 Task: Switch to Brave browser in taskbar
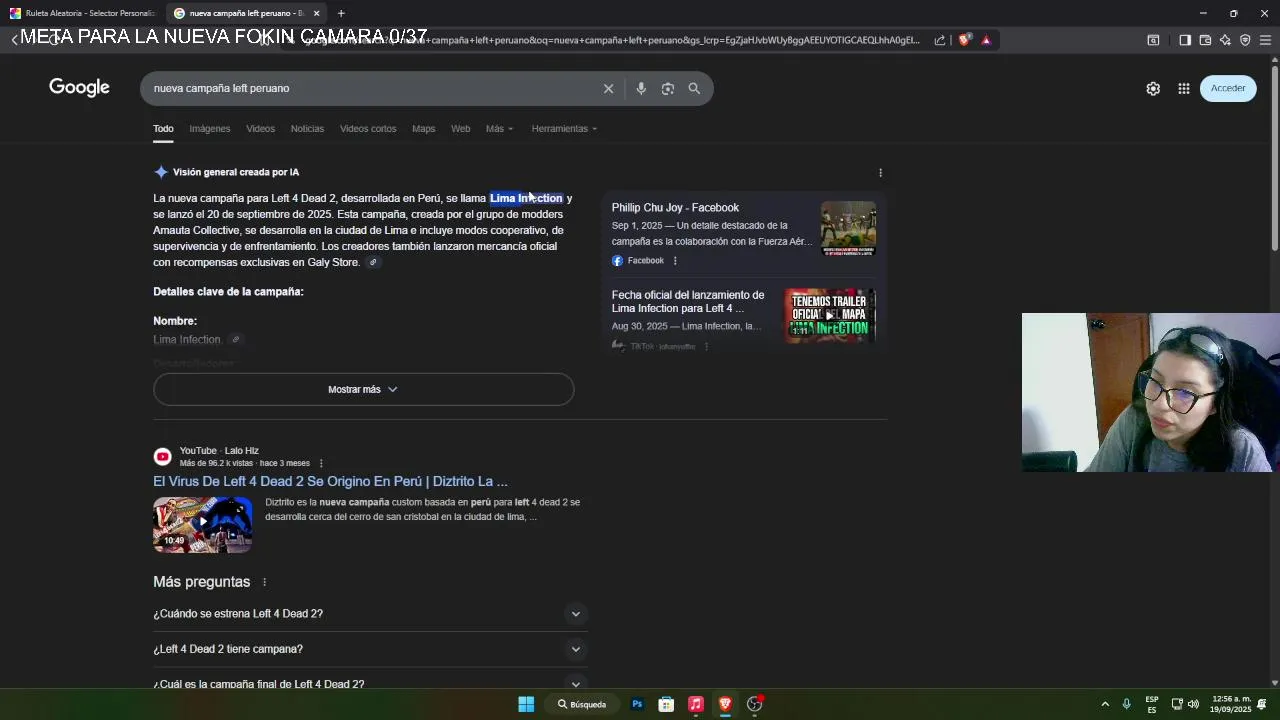tap(725, 704)
